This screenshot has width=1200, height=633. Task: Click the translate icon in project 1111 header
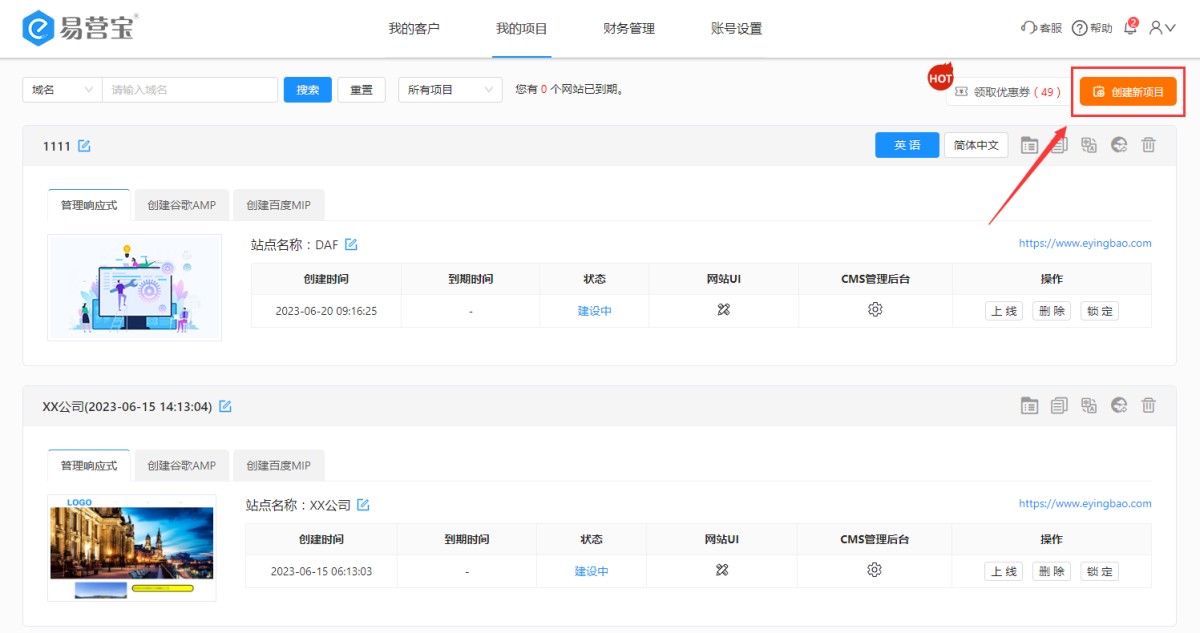tap(1089, 145)
